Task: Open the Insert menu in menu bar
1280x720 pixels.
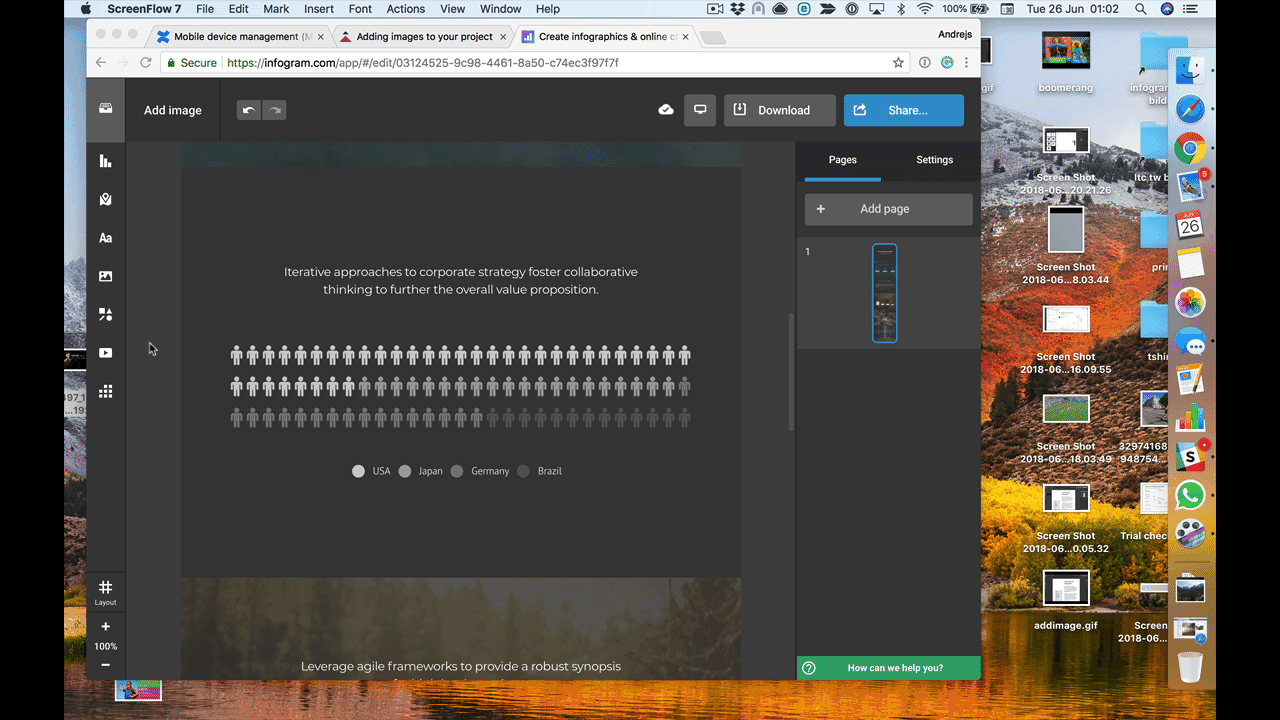Action: point(319,9)
